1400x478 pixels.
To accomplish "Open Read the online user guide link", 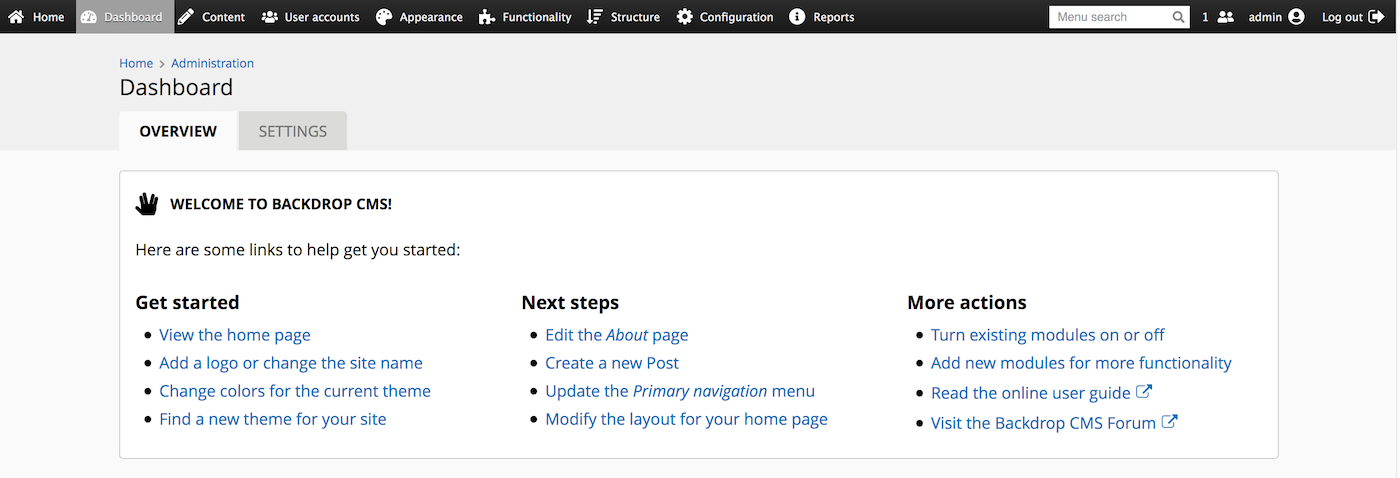I will pos(1031,393).
